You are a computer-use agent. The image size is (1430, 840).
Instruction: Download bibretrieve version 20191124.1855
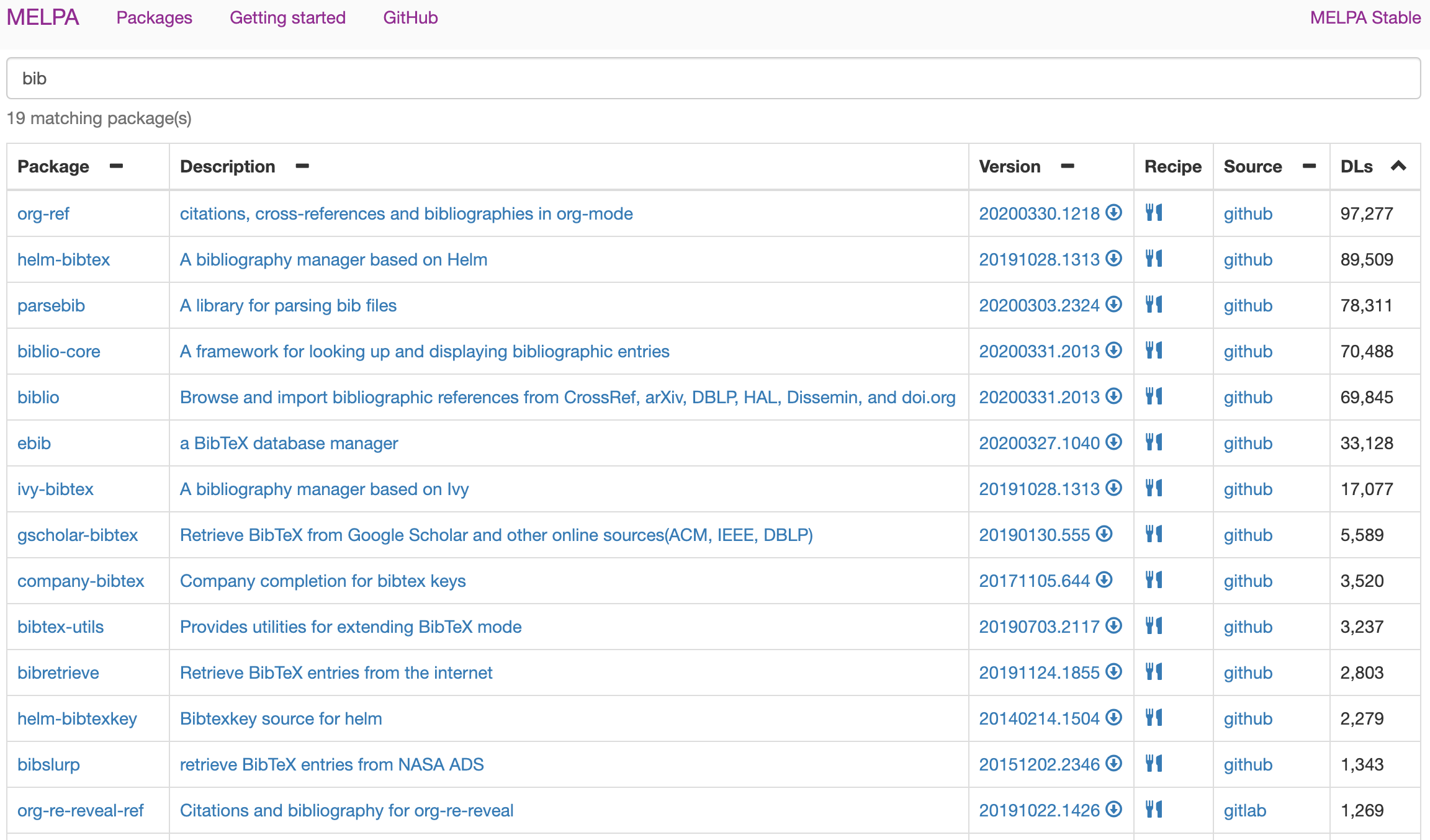1050,672
